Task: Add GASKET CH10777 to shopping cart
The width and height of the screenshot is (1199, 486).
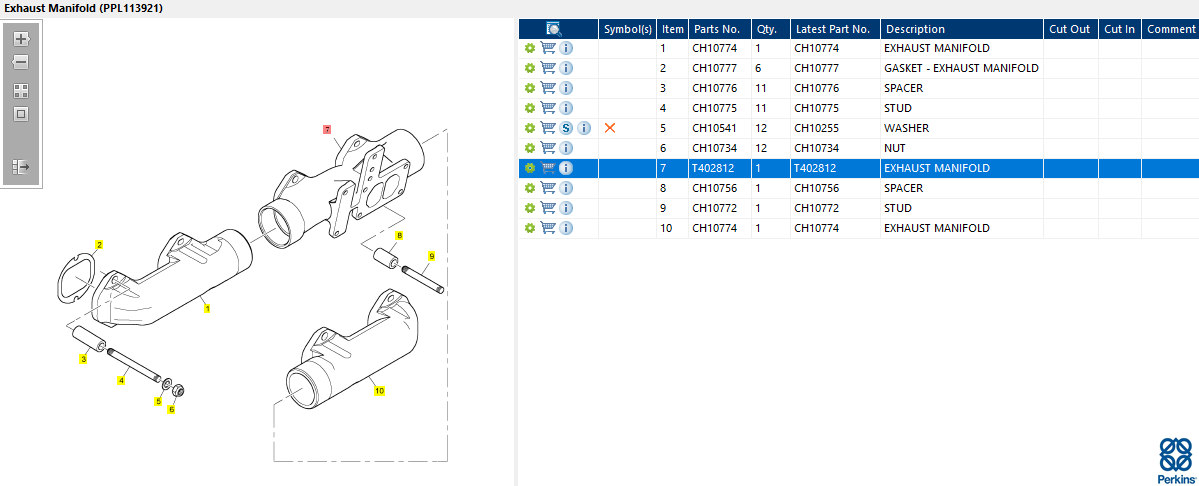Action: [x=548, y=68]
